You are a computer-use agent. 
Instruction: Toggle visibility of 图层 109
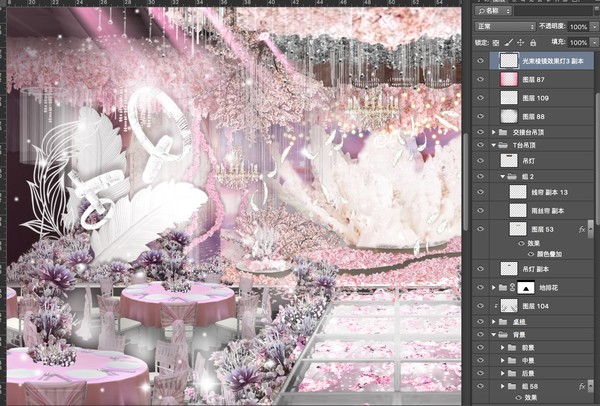(x=481, y=98)
